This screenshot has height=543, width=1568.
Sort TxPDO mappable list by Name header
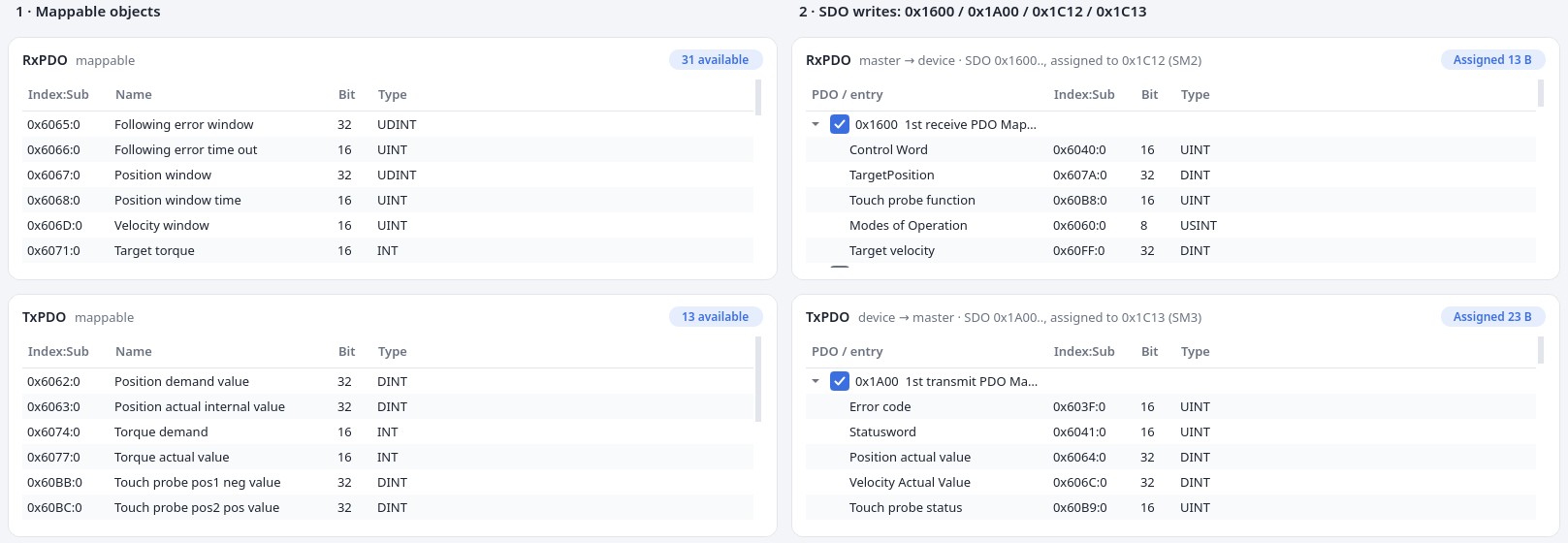pos(134,352)
